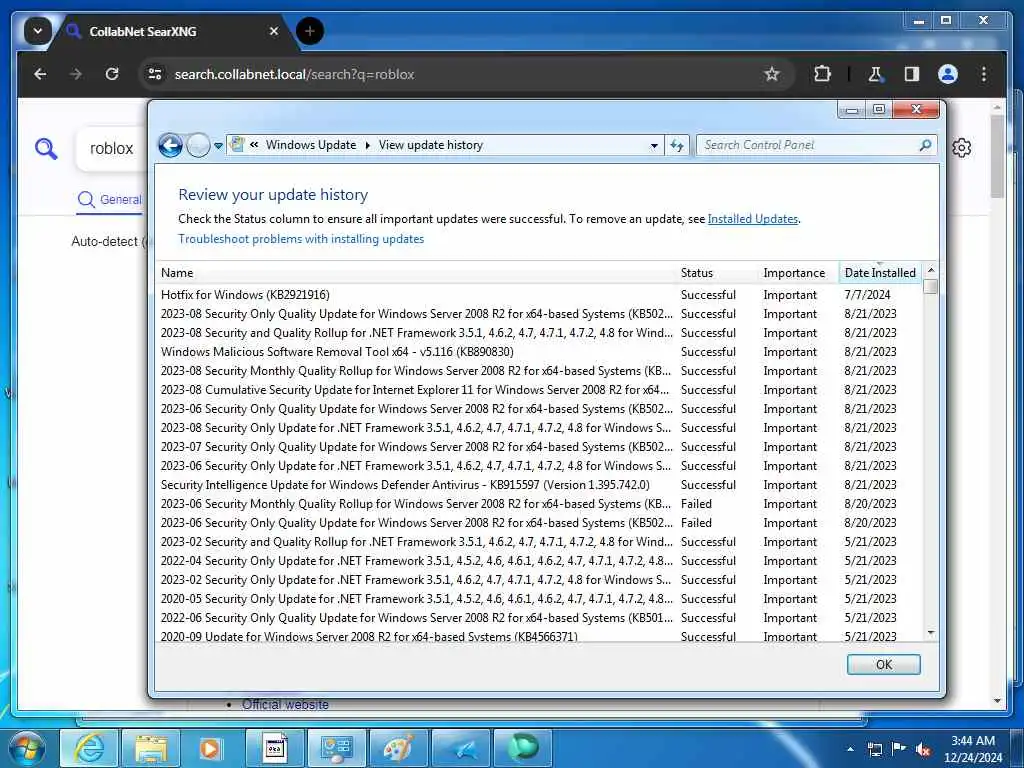Click the Control Panel icon in the address bar
The height and width of the screenshot is (768, 1024).
coord(238,145)
